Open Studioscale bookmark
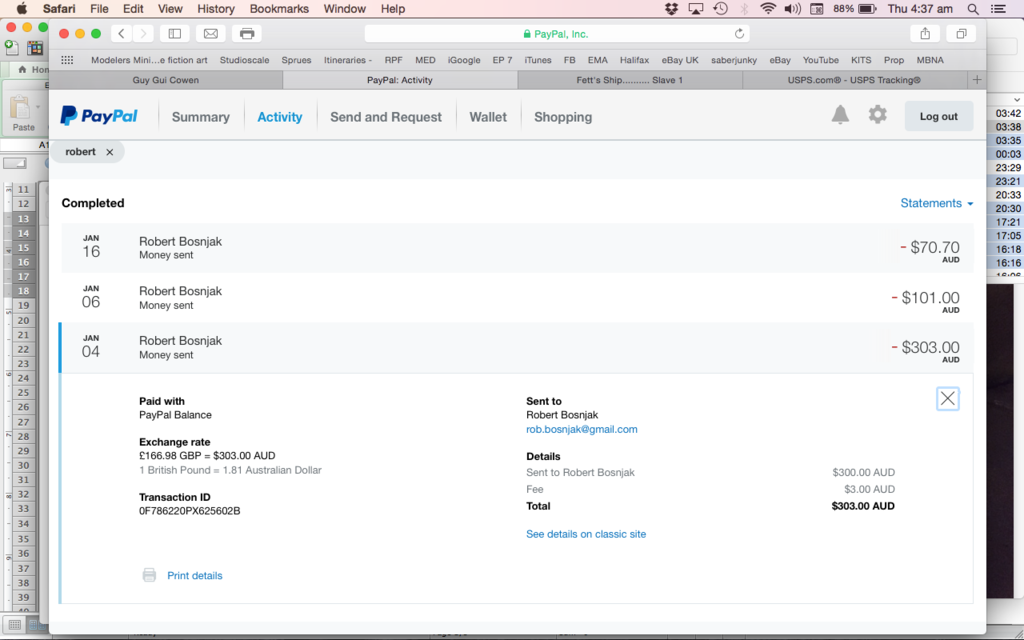 (x=244, y=60)
